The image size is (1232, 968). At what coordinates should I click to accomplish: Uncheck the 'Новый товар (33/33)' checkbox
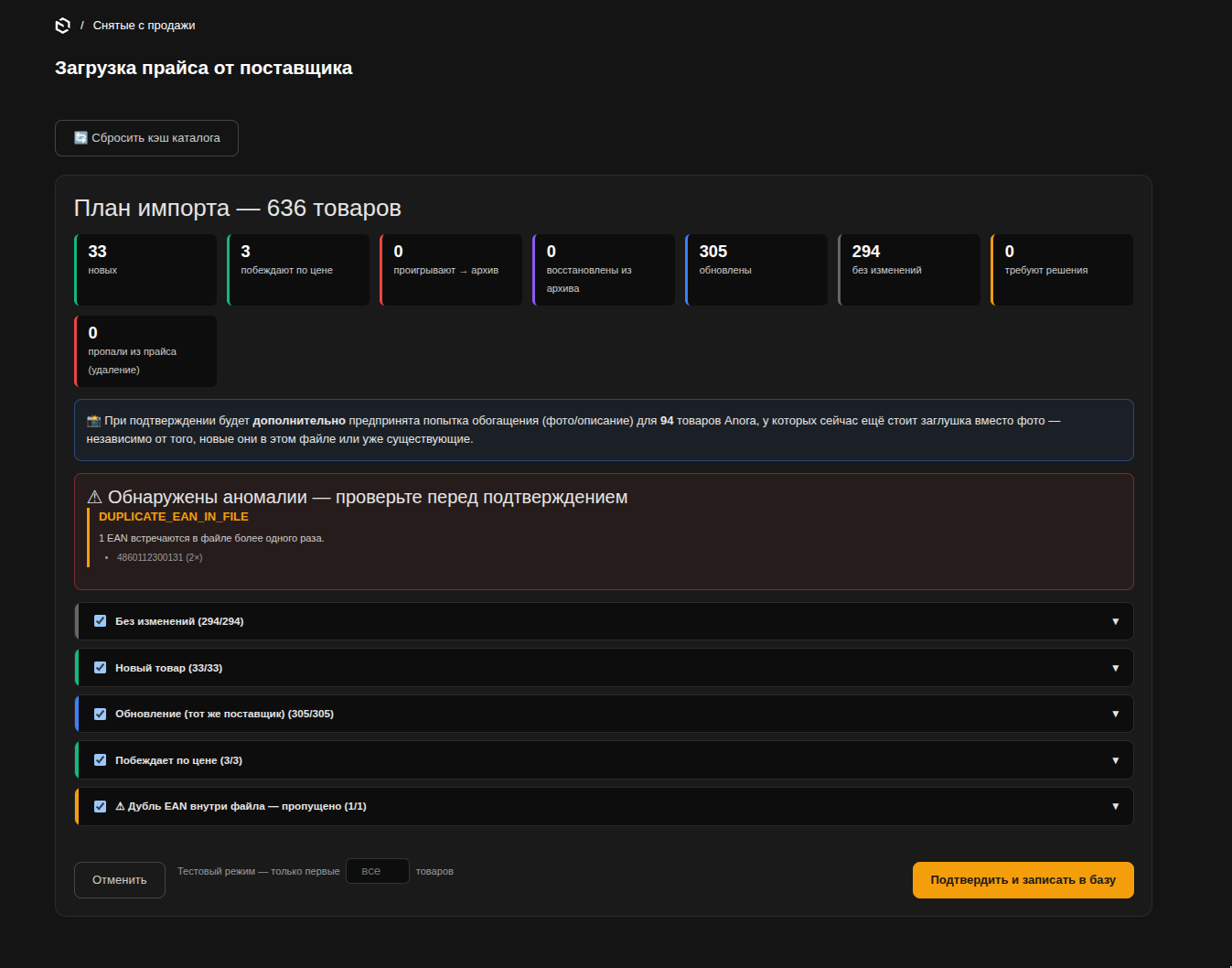click(x=101, y=668)
